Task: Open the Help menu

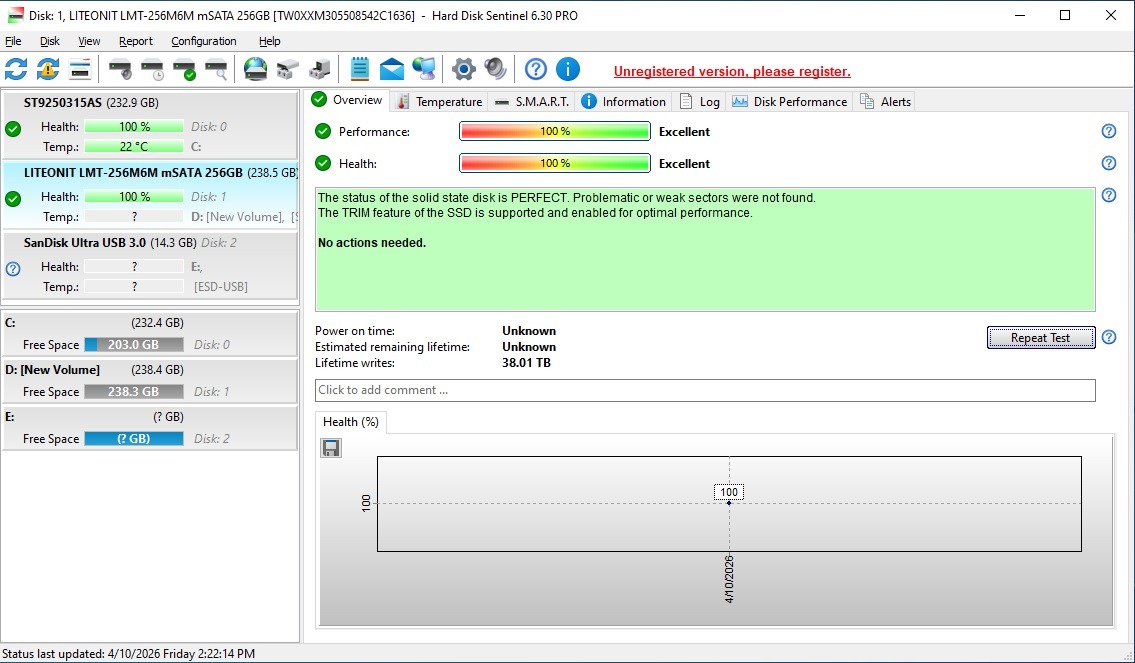Action: point(269,41)
